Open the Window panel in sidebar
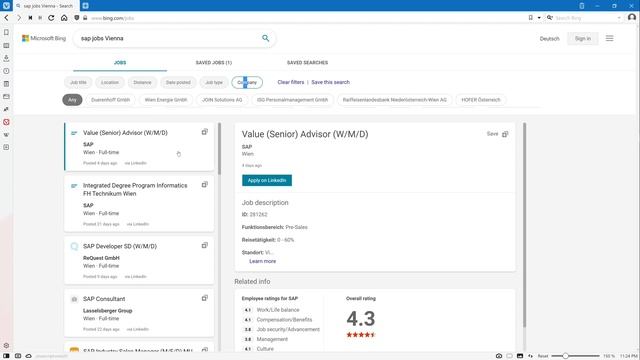Screen dimensions: 640x360 6,96
